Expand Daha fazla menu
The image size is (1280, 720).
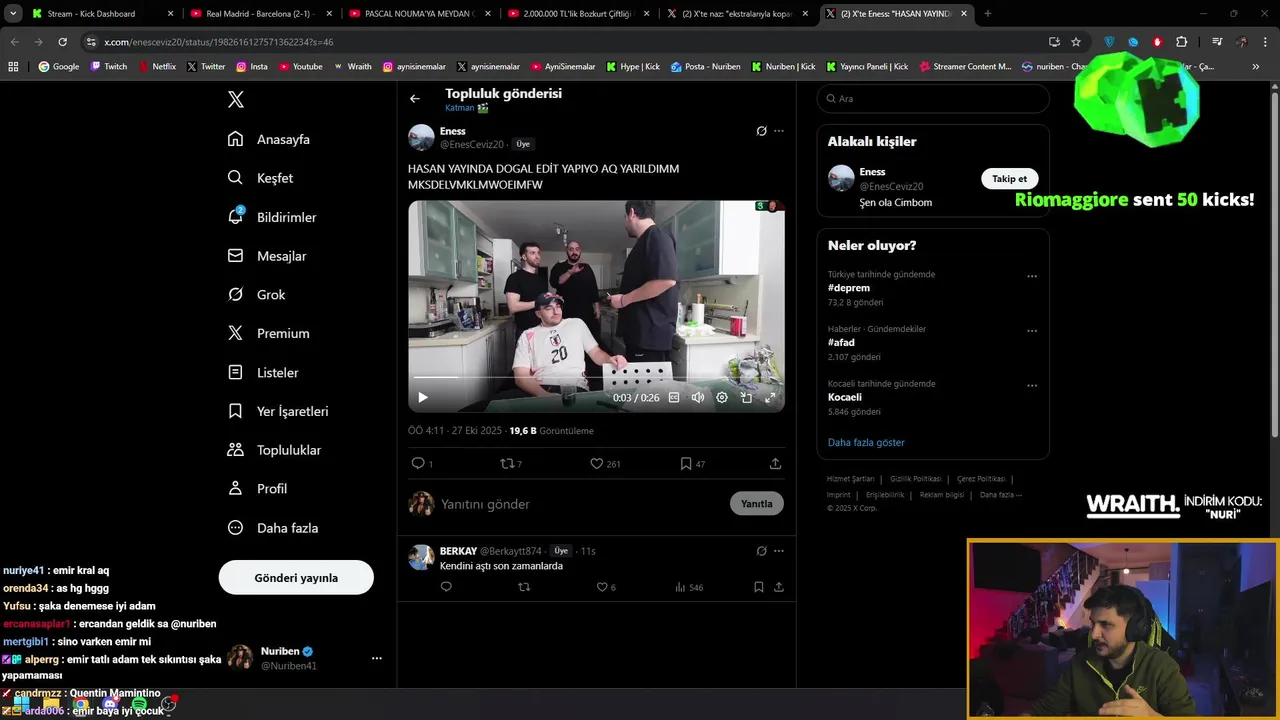point(272,528)
